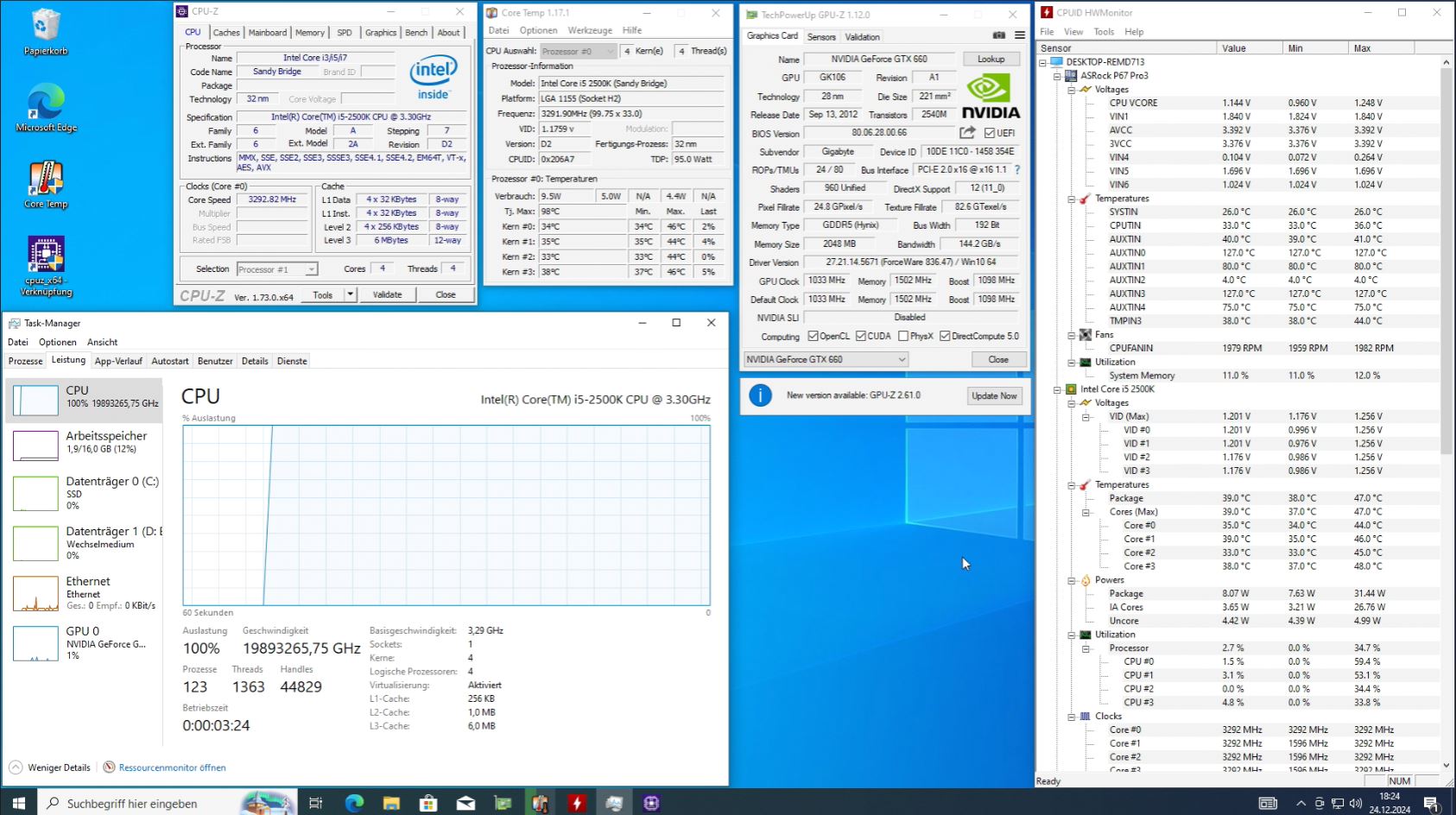This screenshot has height=815, width=1456.
Task: Click the Intel inside logo in CPU-Z
Action: coord(433,79)
